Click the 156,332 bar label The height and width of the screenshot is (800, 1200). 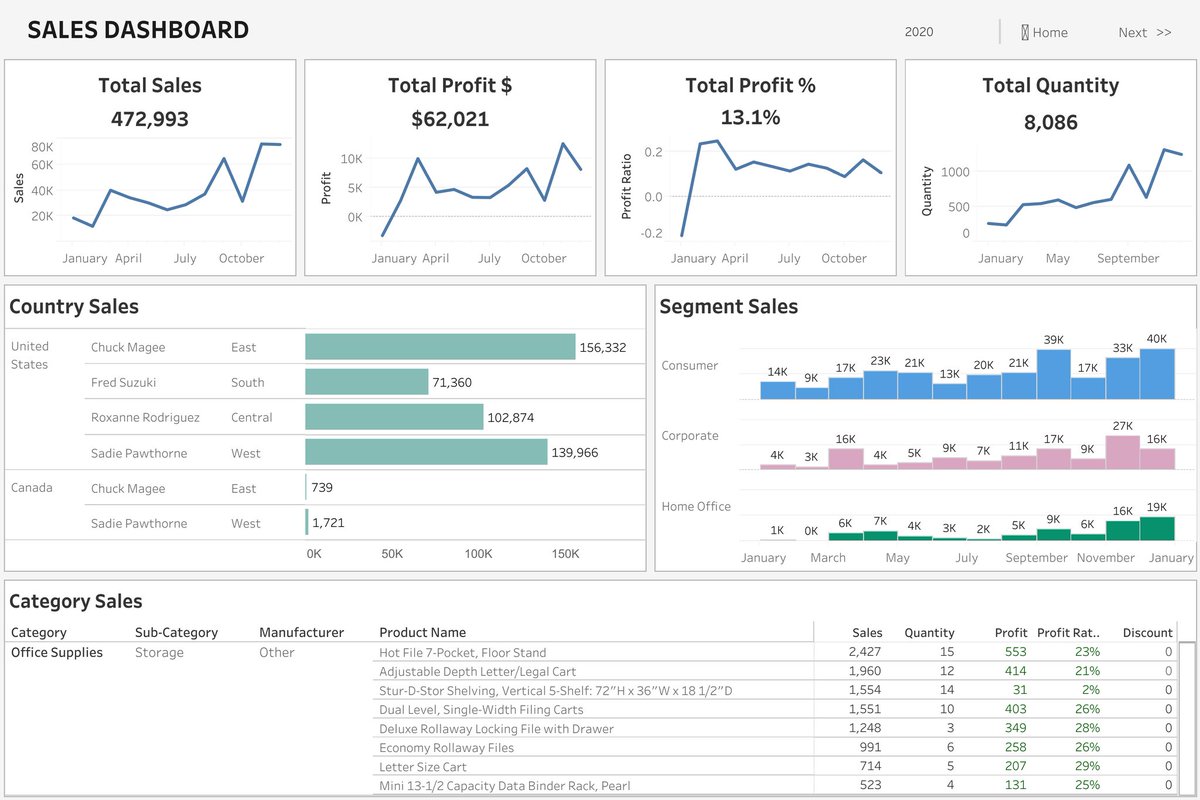[603, 347]
